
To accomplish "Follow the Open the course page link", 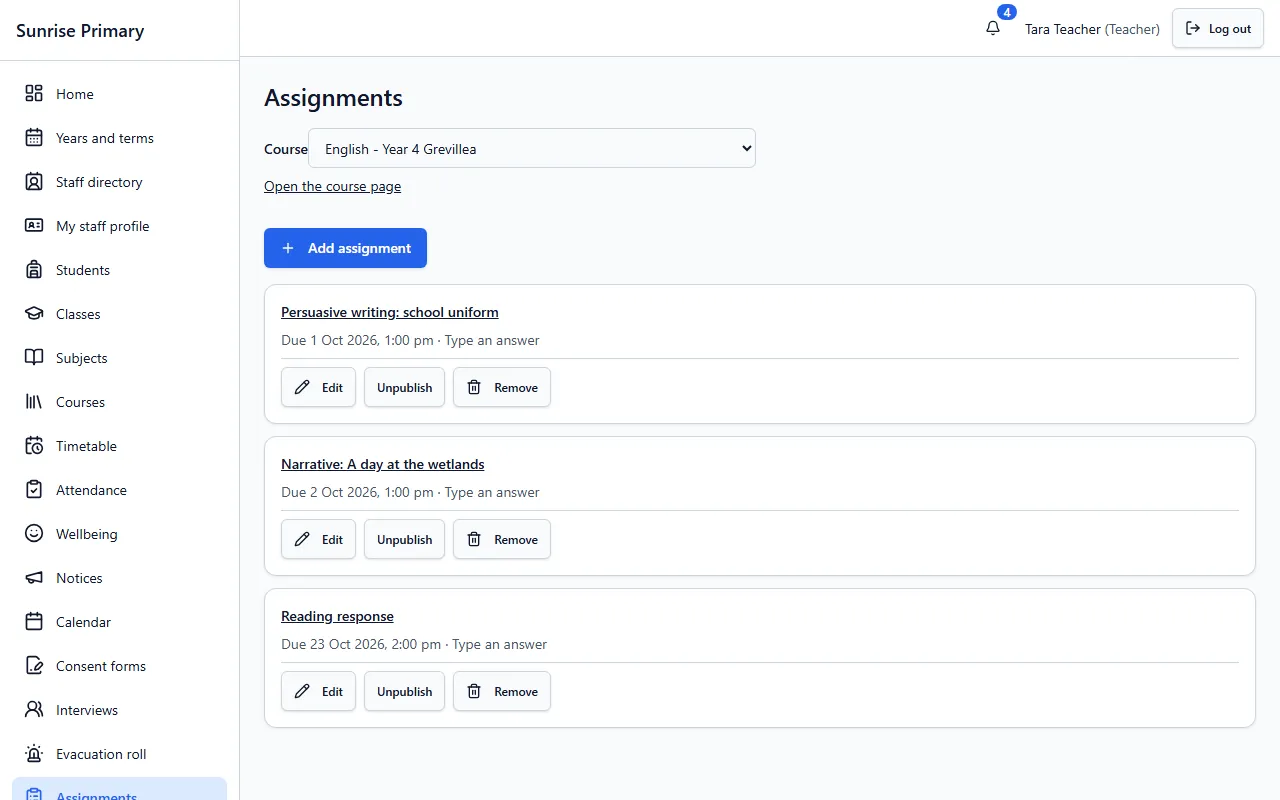I will click(332, 186).
